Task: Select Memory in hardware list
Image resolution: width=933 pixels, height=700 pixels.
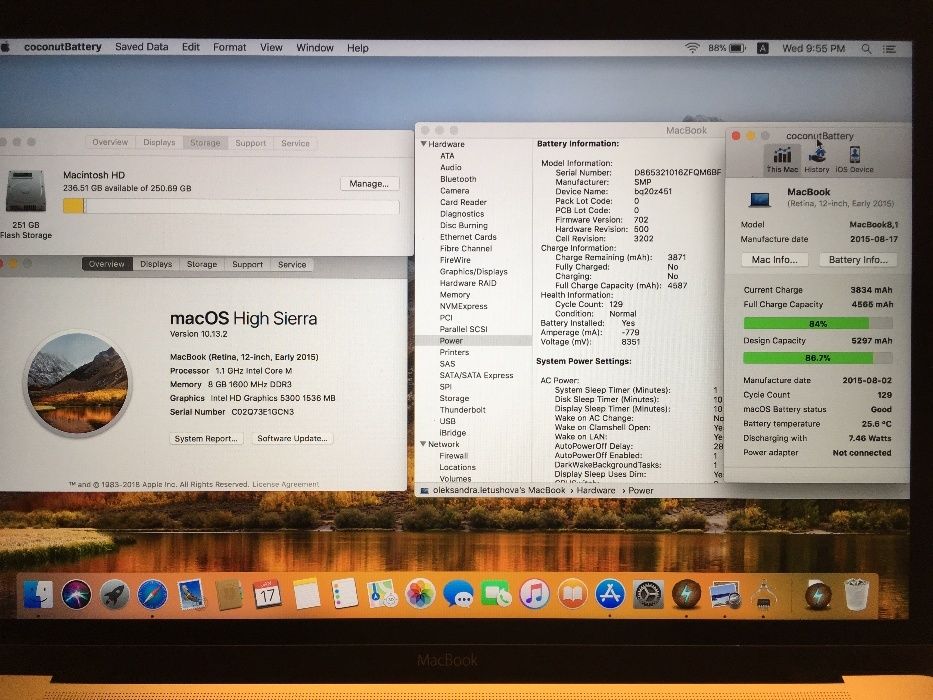Action: click(455, 295)
